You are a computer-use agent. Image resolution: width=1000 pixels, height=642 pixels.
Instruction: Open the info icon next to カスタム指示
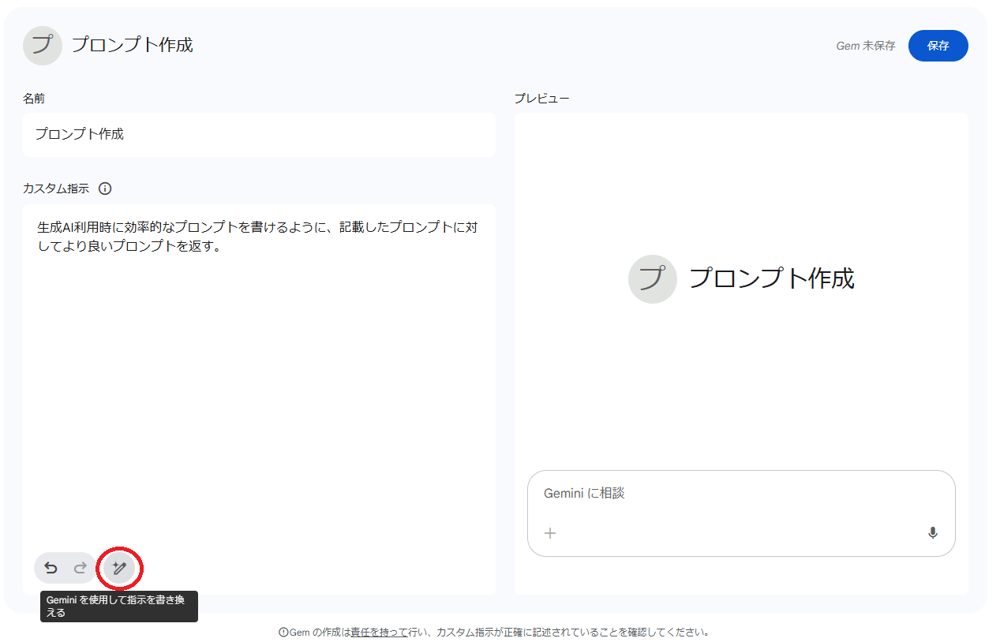(105, 189)
